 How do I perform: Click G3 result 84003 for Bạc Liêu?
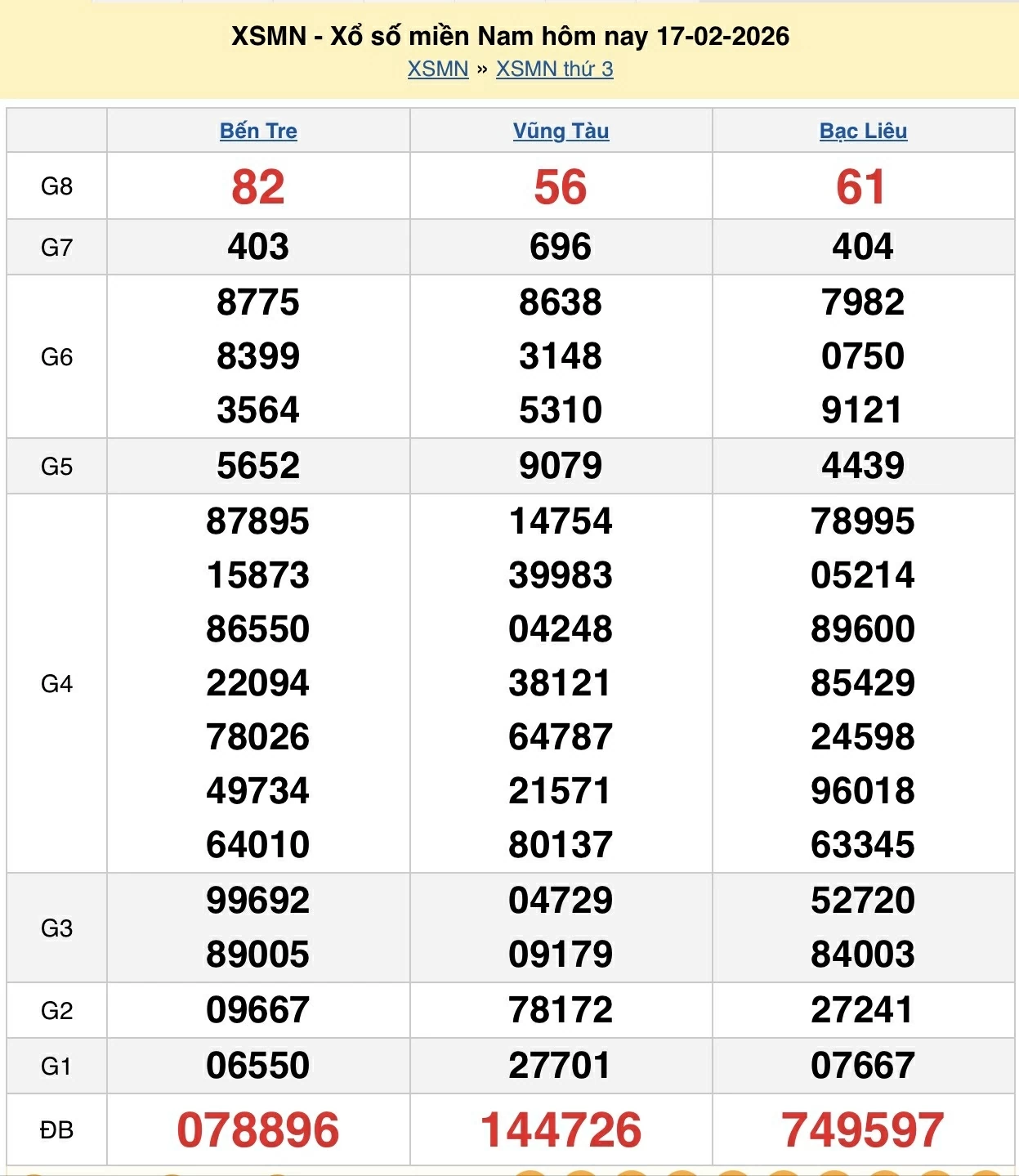863,955
